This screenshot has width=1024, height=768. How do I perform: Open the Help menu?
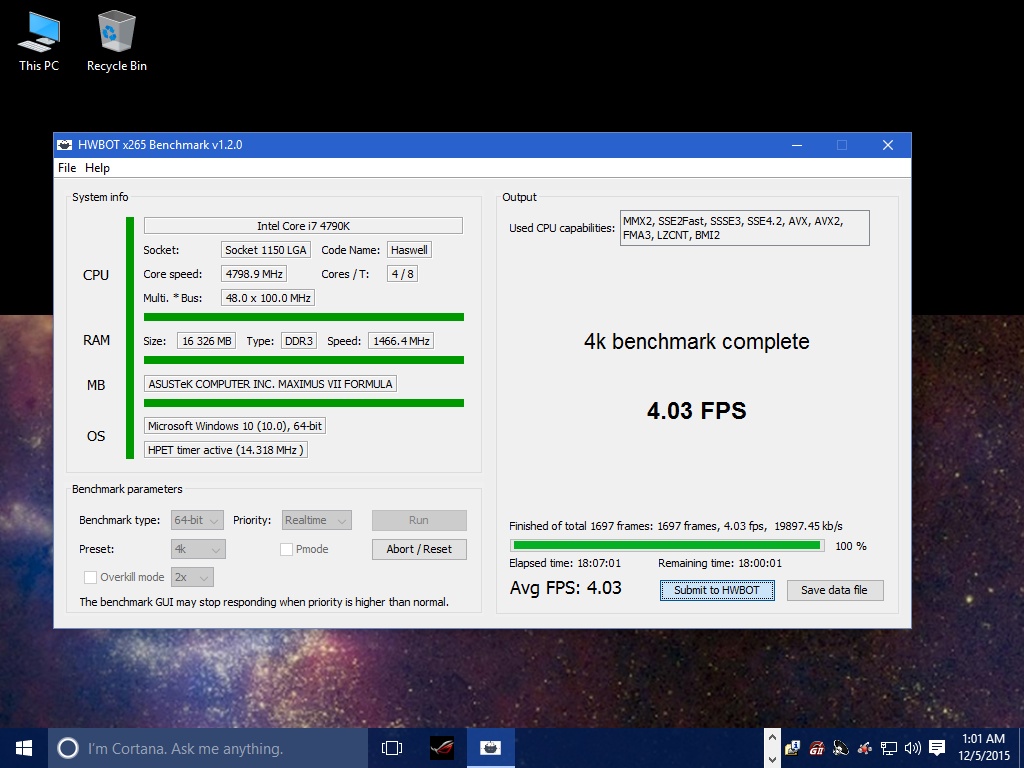tap(97, 168)
